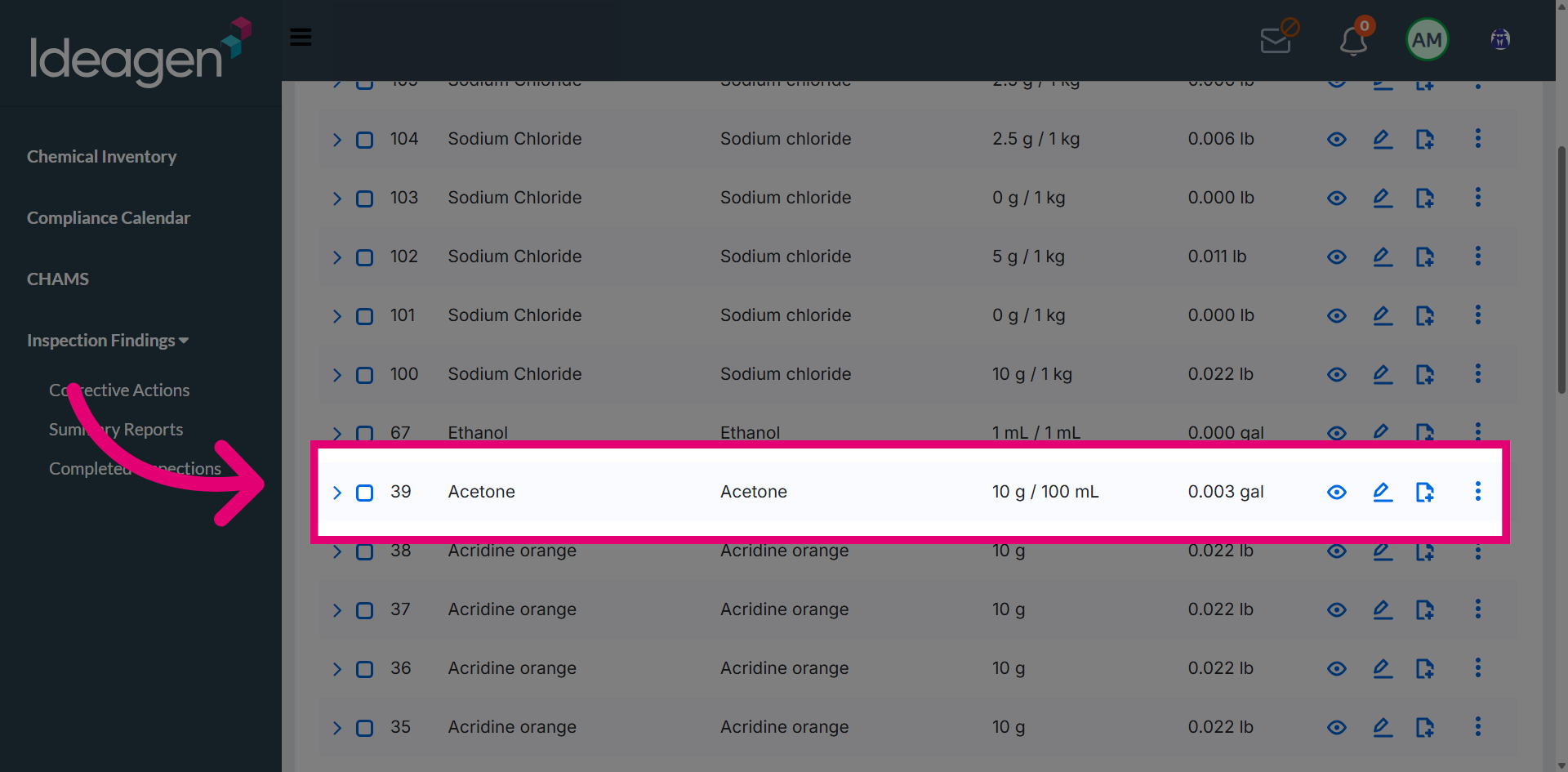Click the '2.5 g / 1 kg' cell in row 104

tap(1036, 139)
